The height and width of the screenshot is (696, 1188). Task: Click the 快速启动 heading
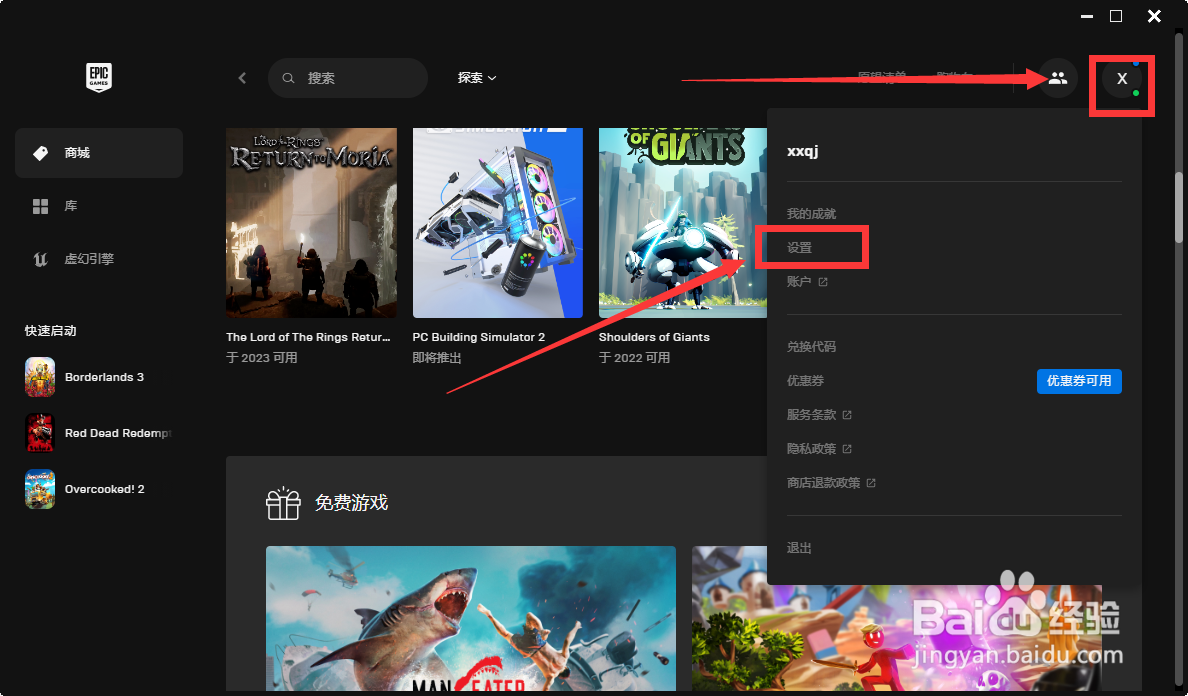click(x=51, y=331)
